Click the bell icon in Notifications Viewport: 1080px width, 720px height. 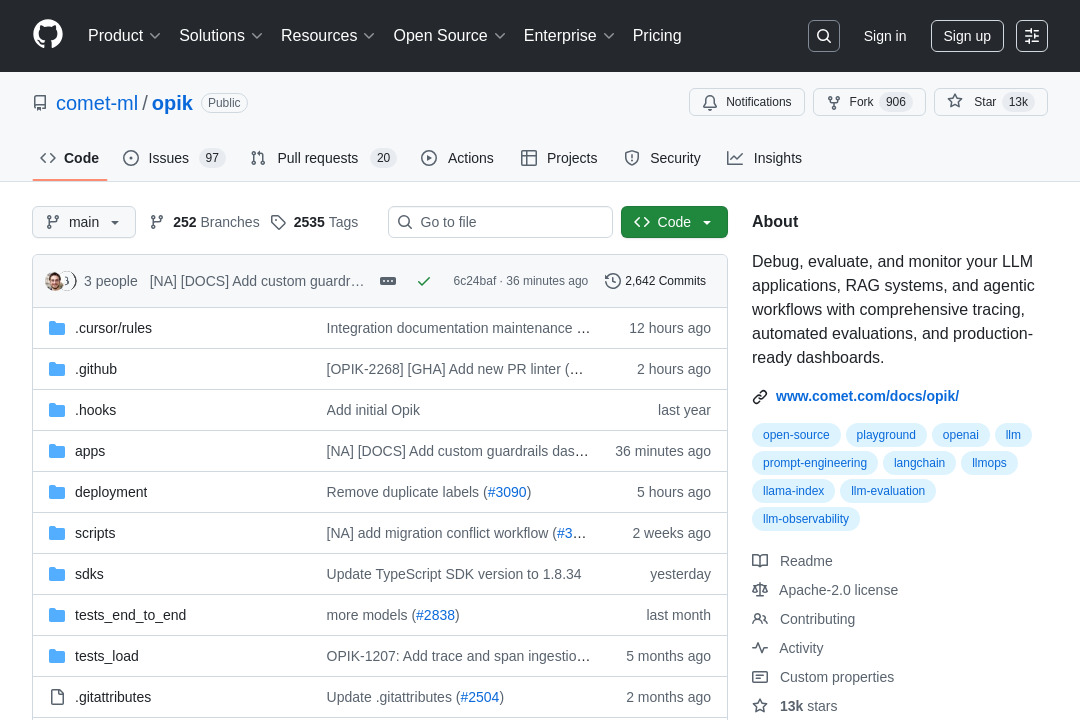click(709, 102)
